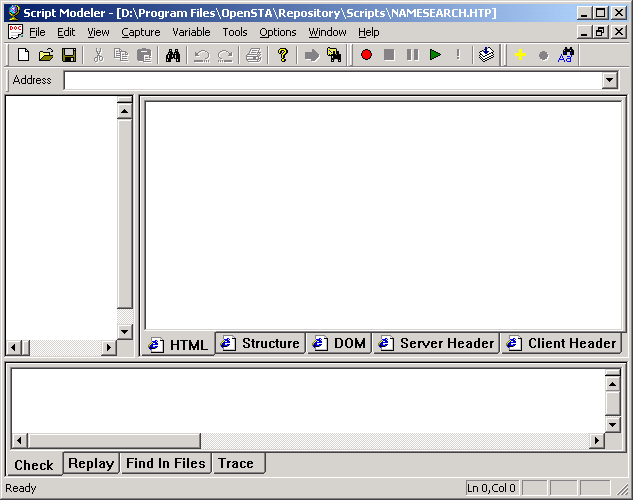The width and height of the screenshot is (633, 500).
Task: Click output pane scroll down arrow
Action: coord(612,424)
